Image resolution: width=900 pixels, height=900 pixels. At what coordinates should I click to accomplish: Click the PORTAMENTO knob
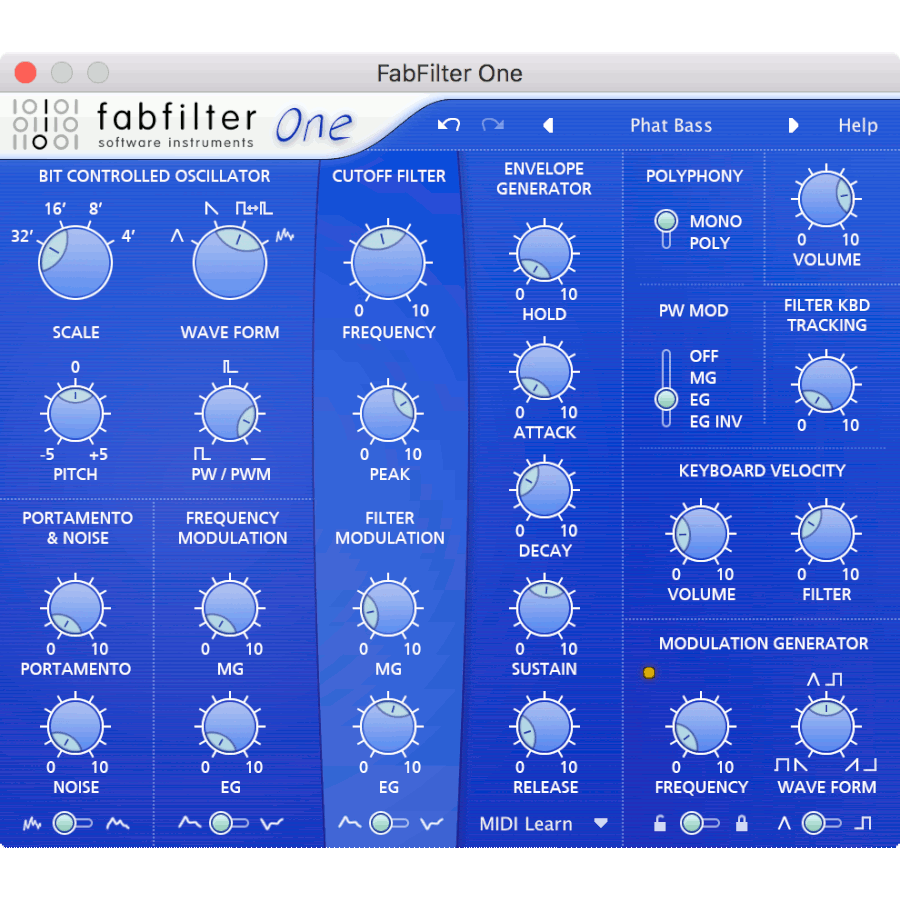(75, 608)
